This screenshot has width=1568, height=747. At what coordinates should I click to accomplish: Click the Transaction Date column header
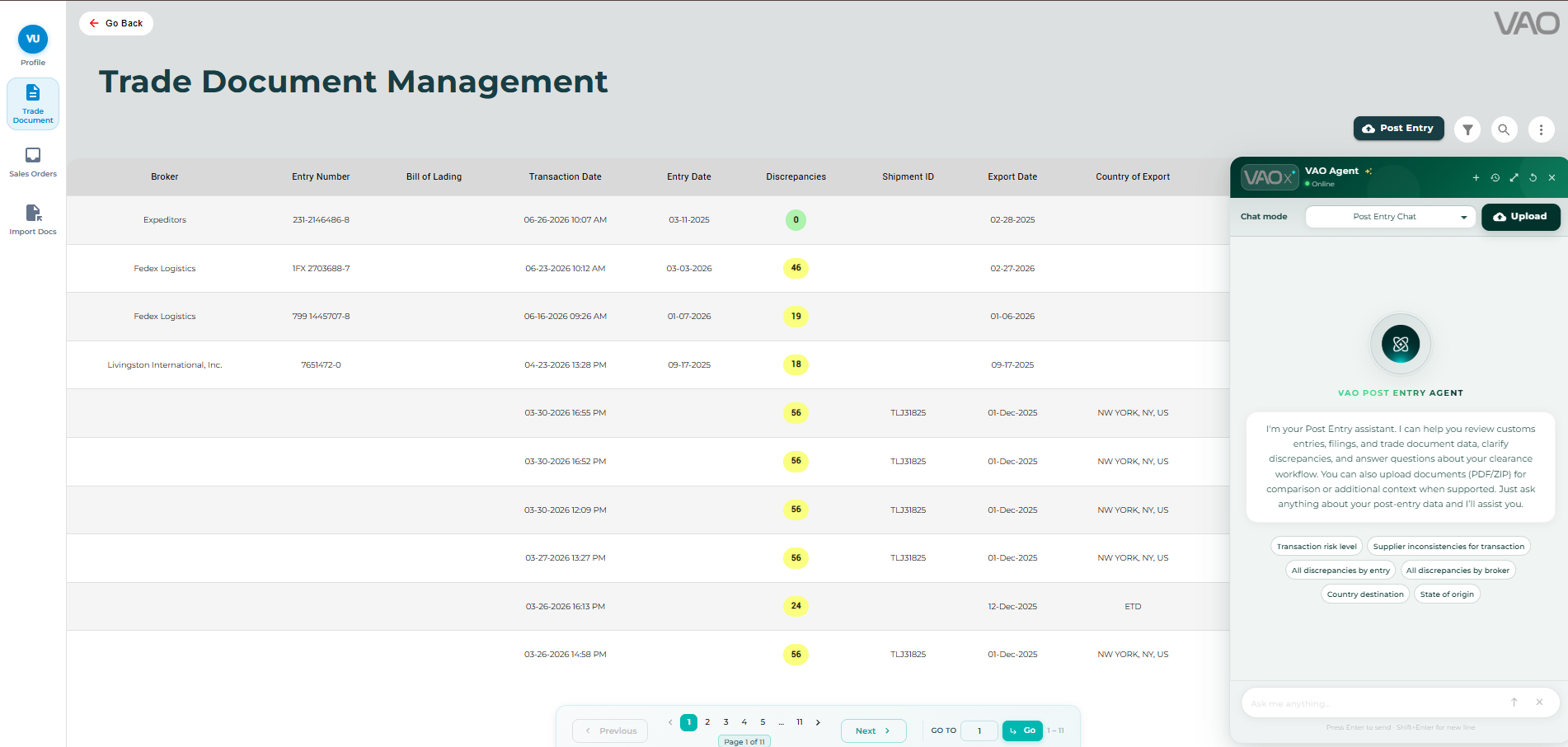(x=565, y=176)
